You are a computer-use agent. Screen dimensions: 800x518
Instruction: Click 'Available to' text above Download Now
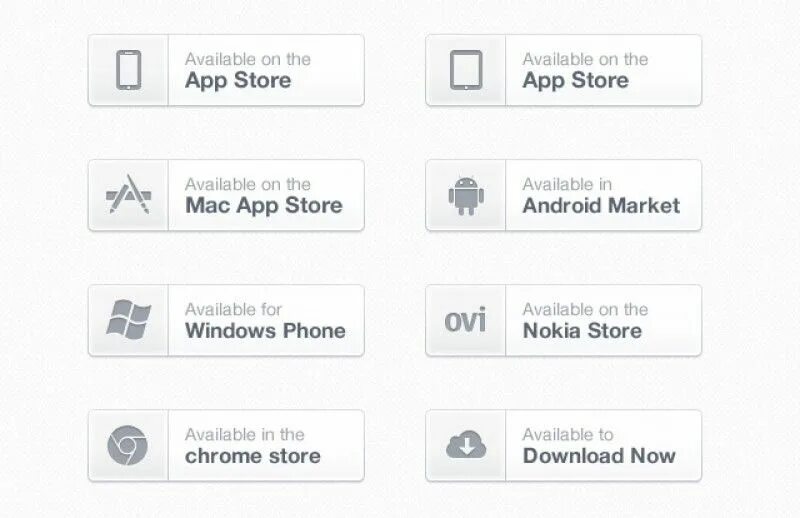point(568,434)
